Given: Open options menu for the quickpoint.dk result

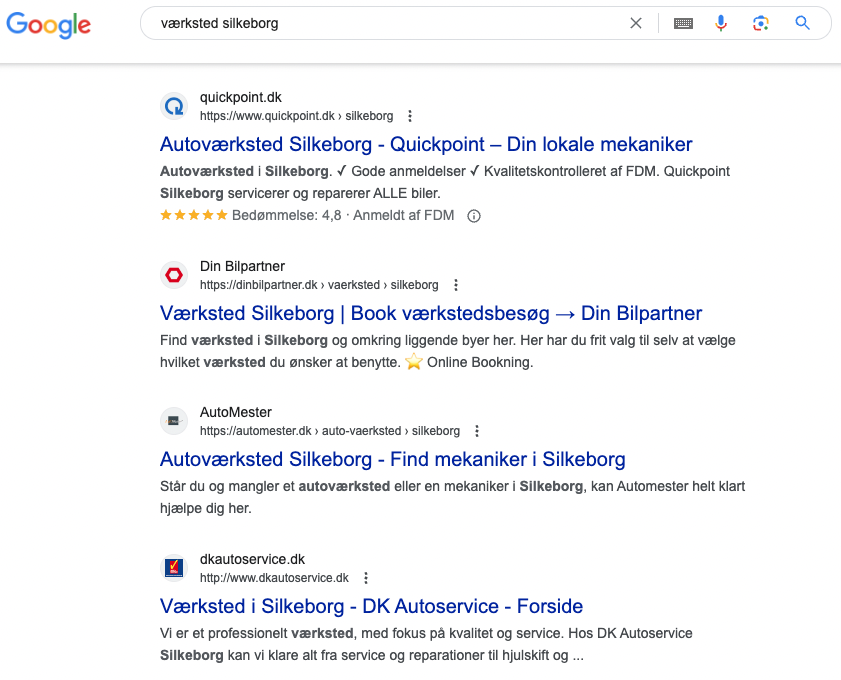Looking at the screenshot, I should 409,116.
